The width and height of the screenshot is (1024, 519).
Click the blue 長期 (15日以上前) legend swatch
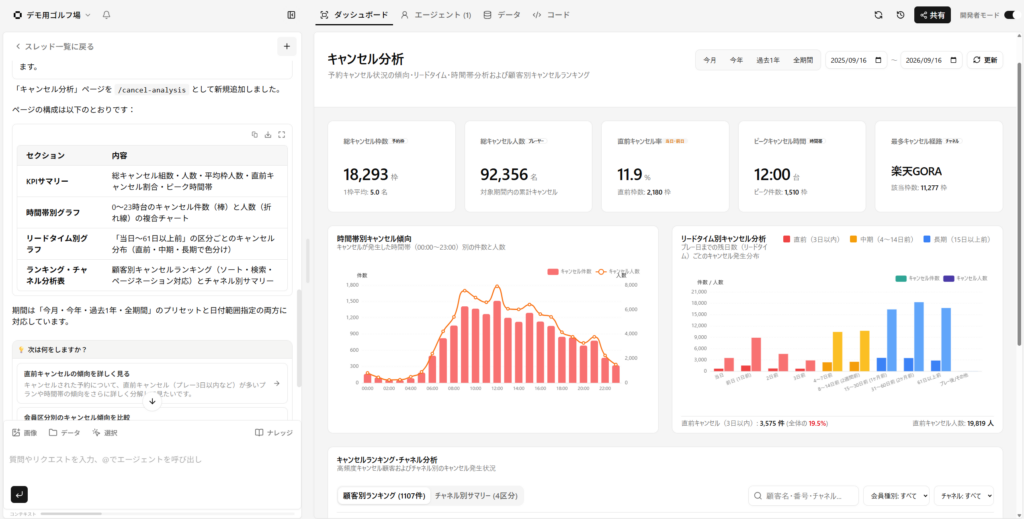tap(928, 240)
